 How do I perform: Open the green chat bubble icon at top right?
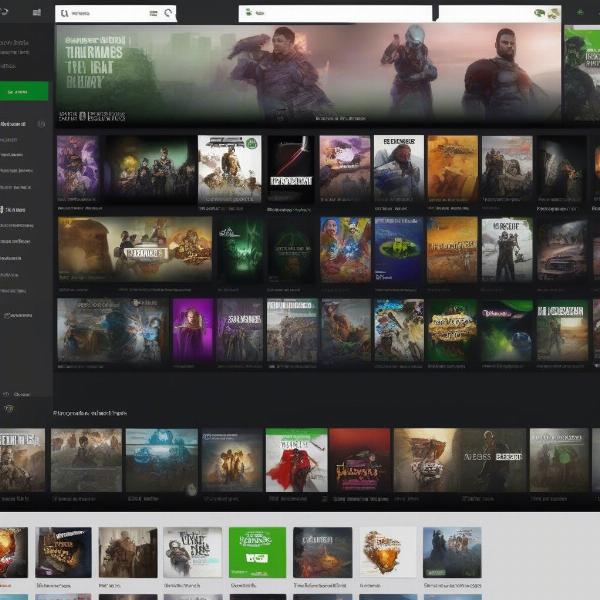pyautogui.click(x=540, y=13)
